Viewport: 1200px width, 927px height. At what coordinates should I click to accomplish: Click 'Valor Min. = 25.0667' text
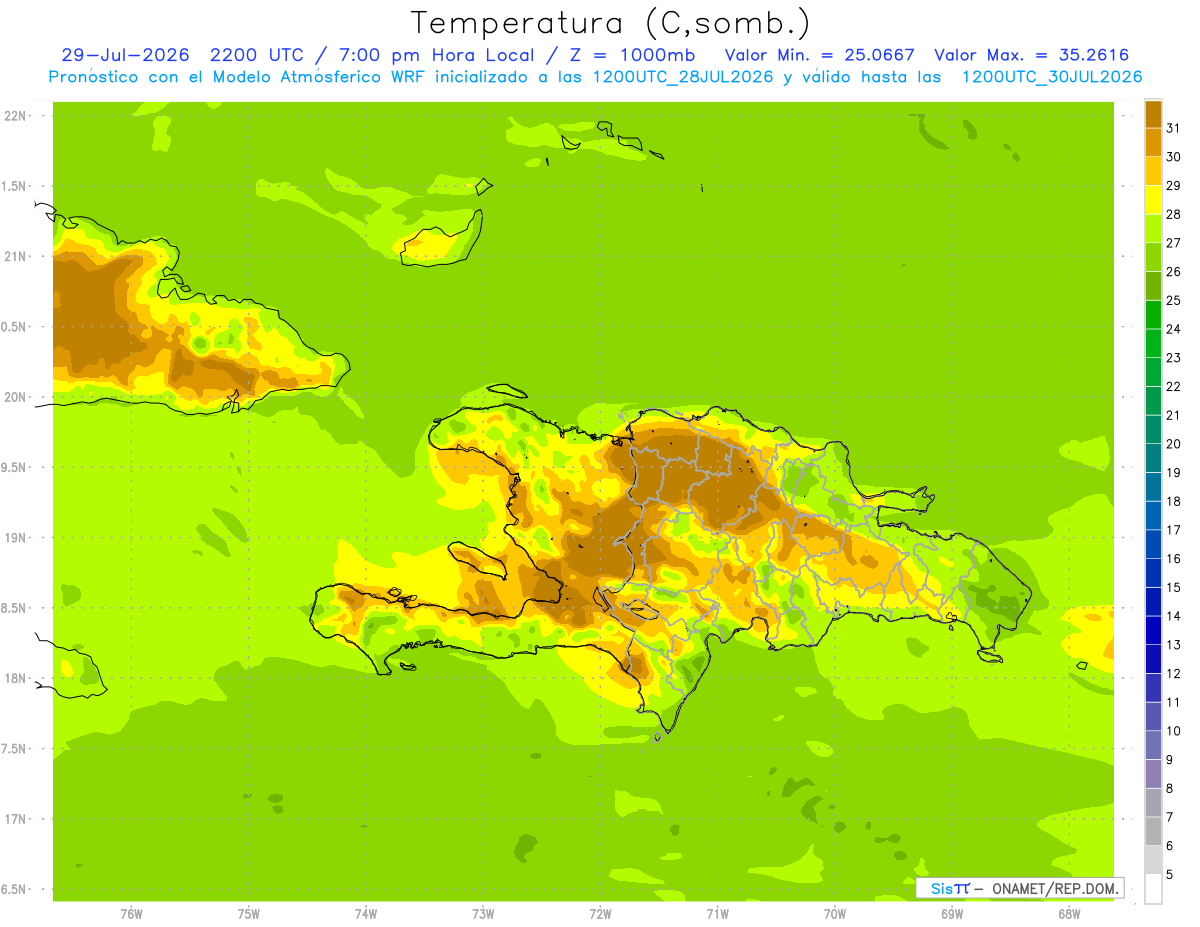click(819, 55)
